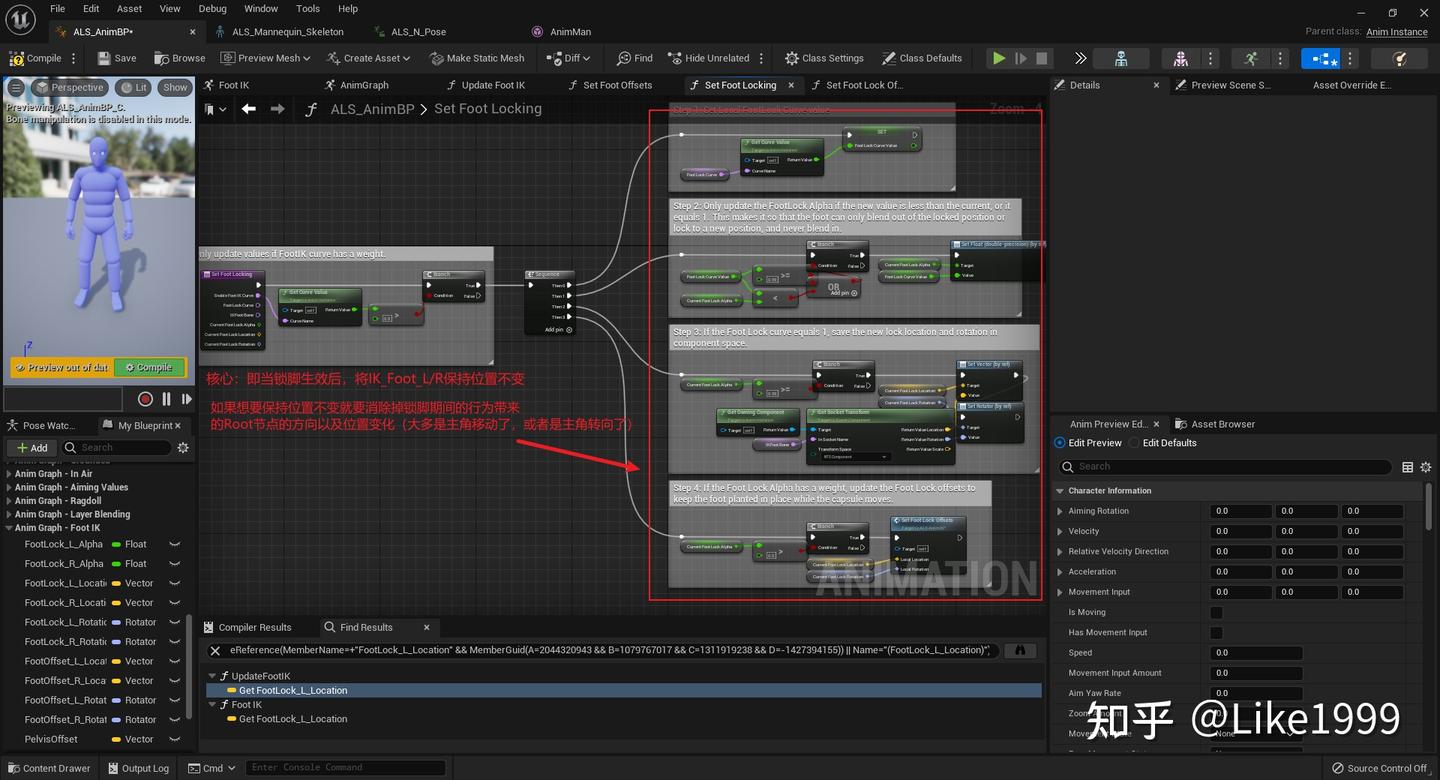Click the Class Settings button
Screen dimensions: 1440x780
pyautogui.click(x=824, y=58)
